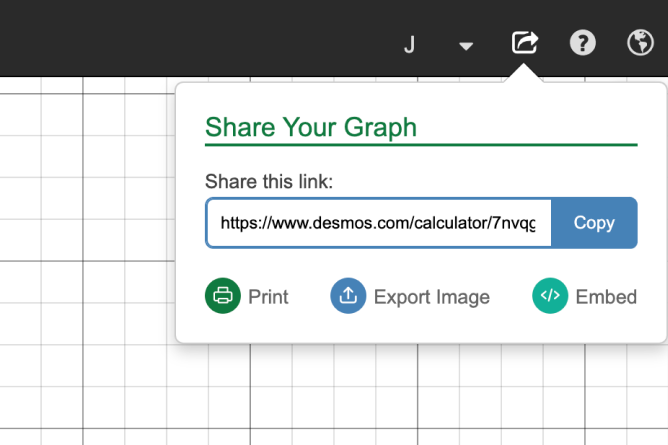Click the 'Share this link:' label
Viewport: 668px width, 445px height.
coord(268,181)
